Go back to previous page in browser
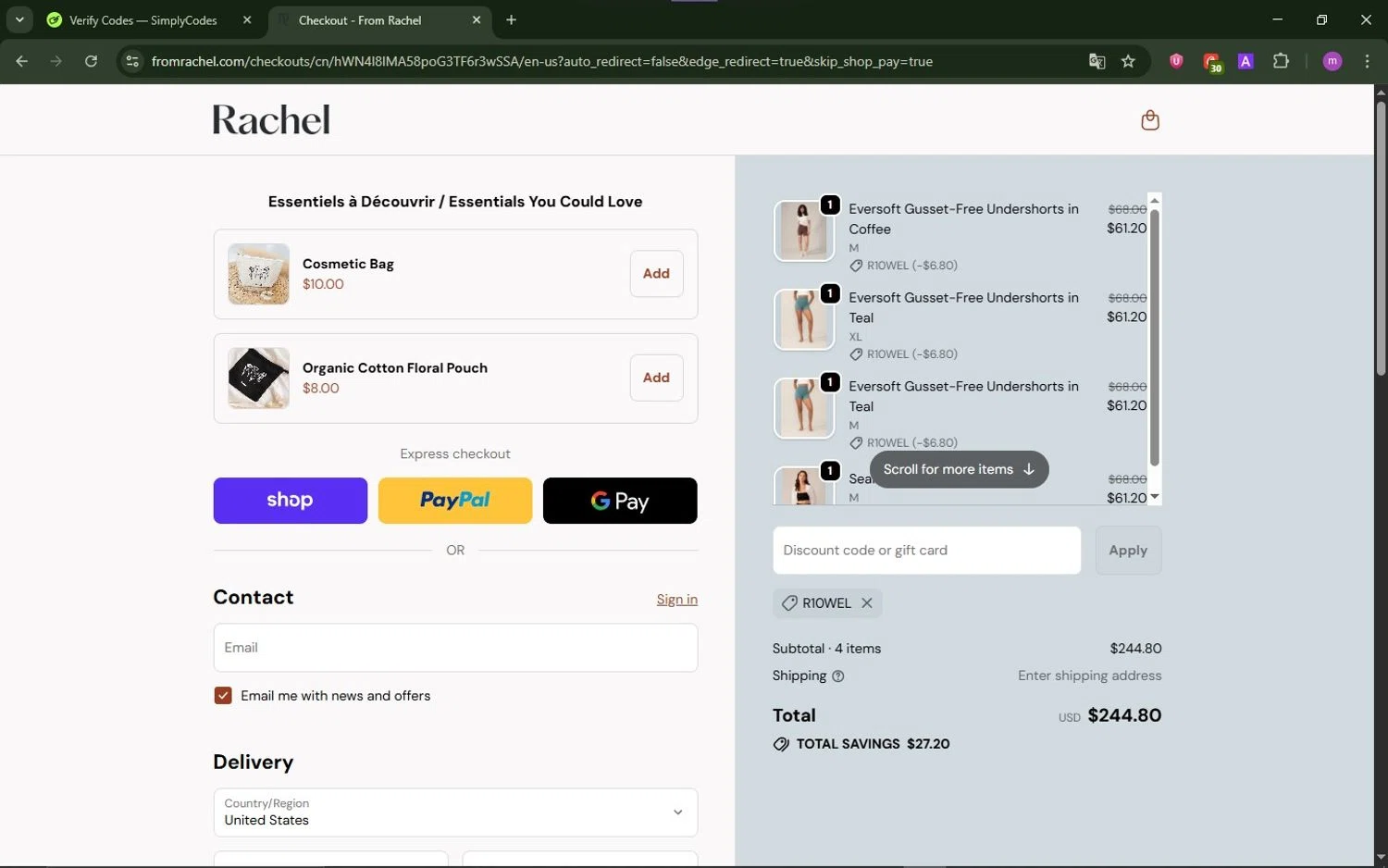Viewport: 1388px width, 868px height. tap(22, 61)
